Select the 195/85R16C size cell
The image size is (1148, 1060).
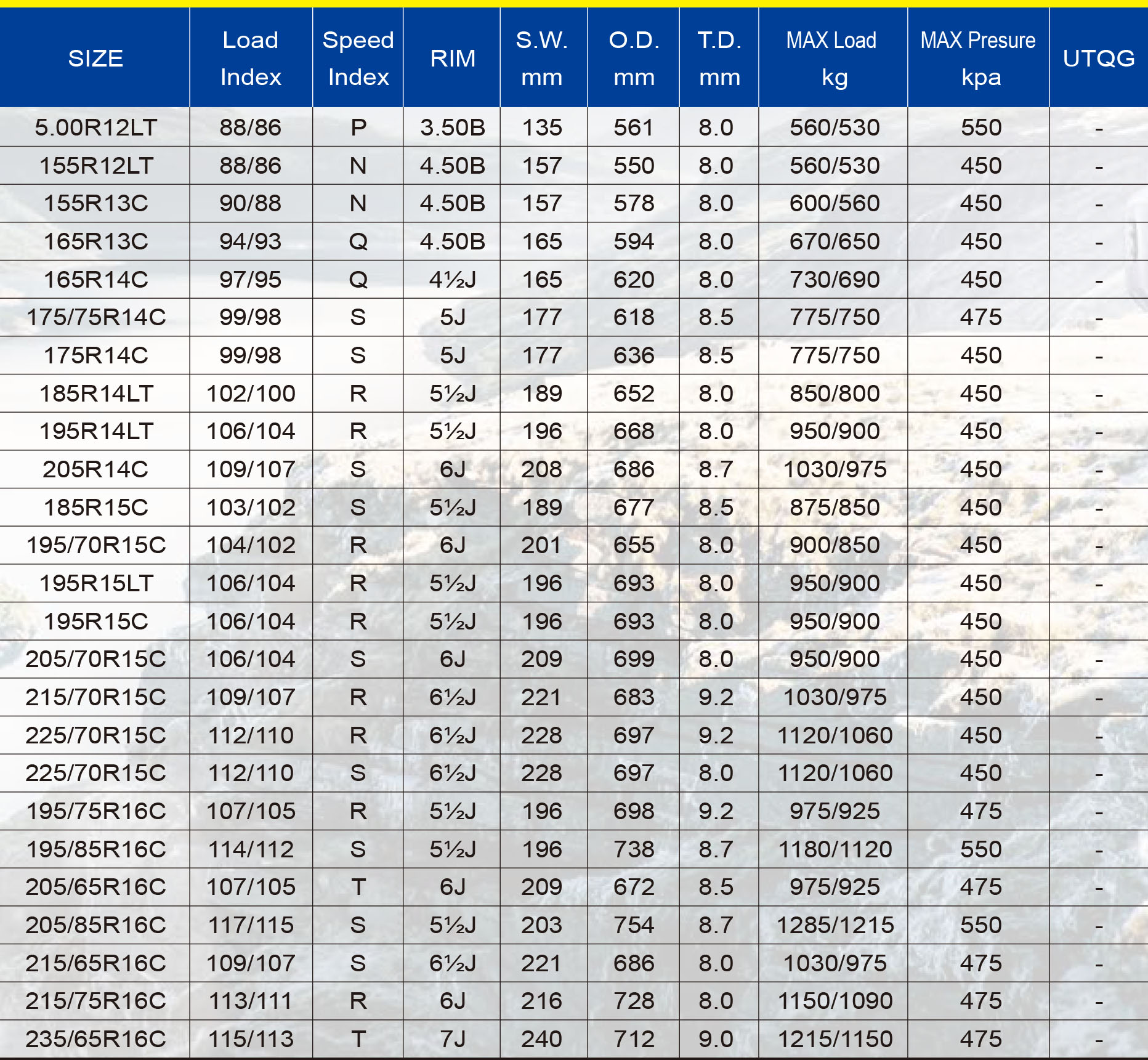[96, 849]
